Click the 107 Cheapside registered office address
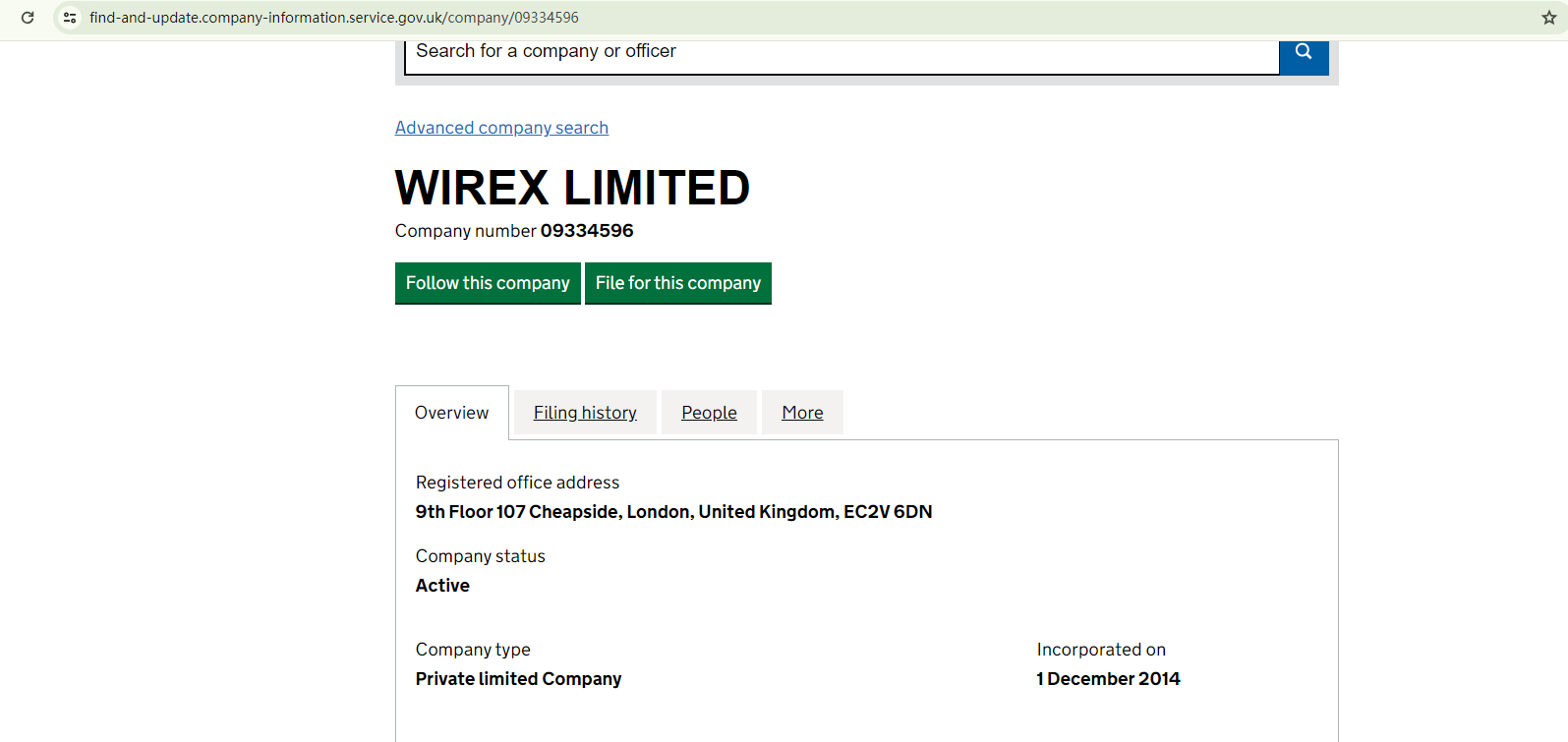 pos(673,512)
